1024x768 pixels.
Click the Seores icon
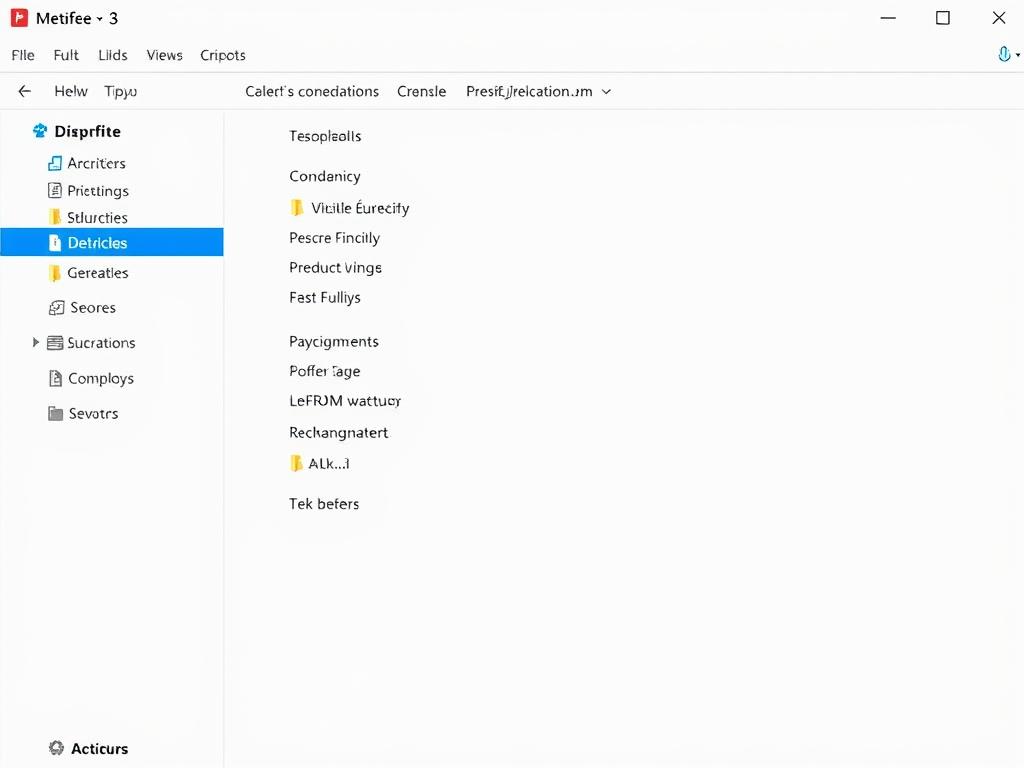(57, 308)
